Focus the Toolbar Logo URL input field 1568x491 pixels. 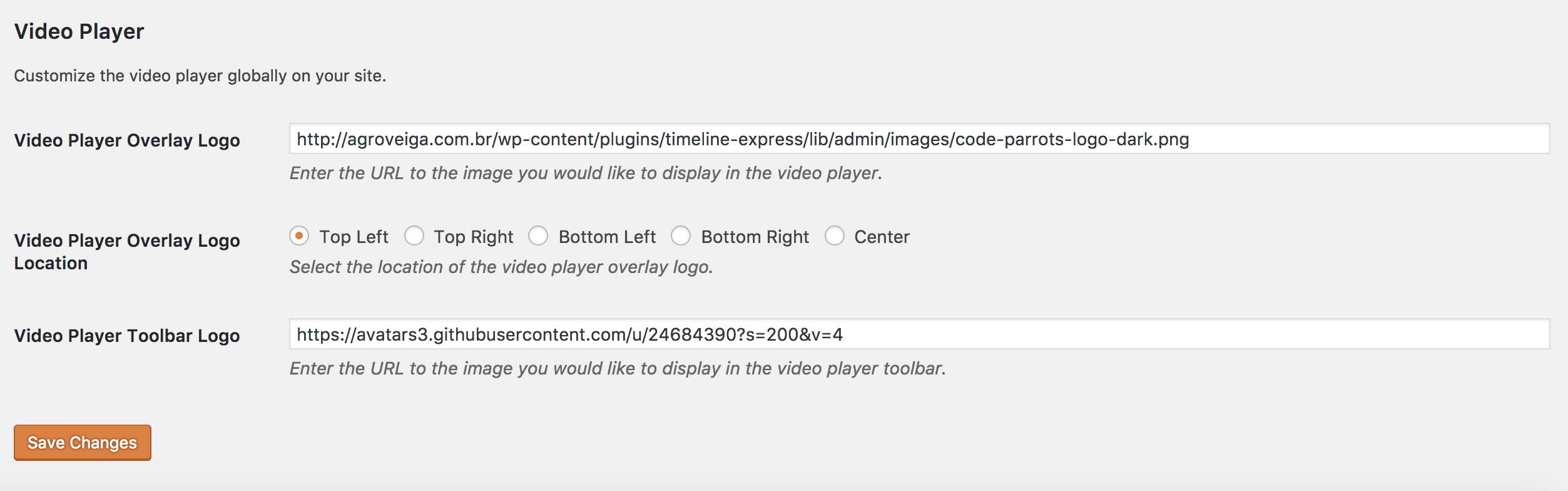[919, 334]
